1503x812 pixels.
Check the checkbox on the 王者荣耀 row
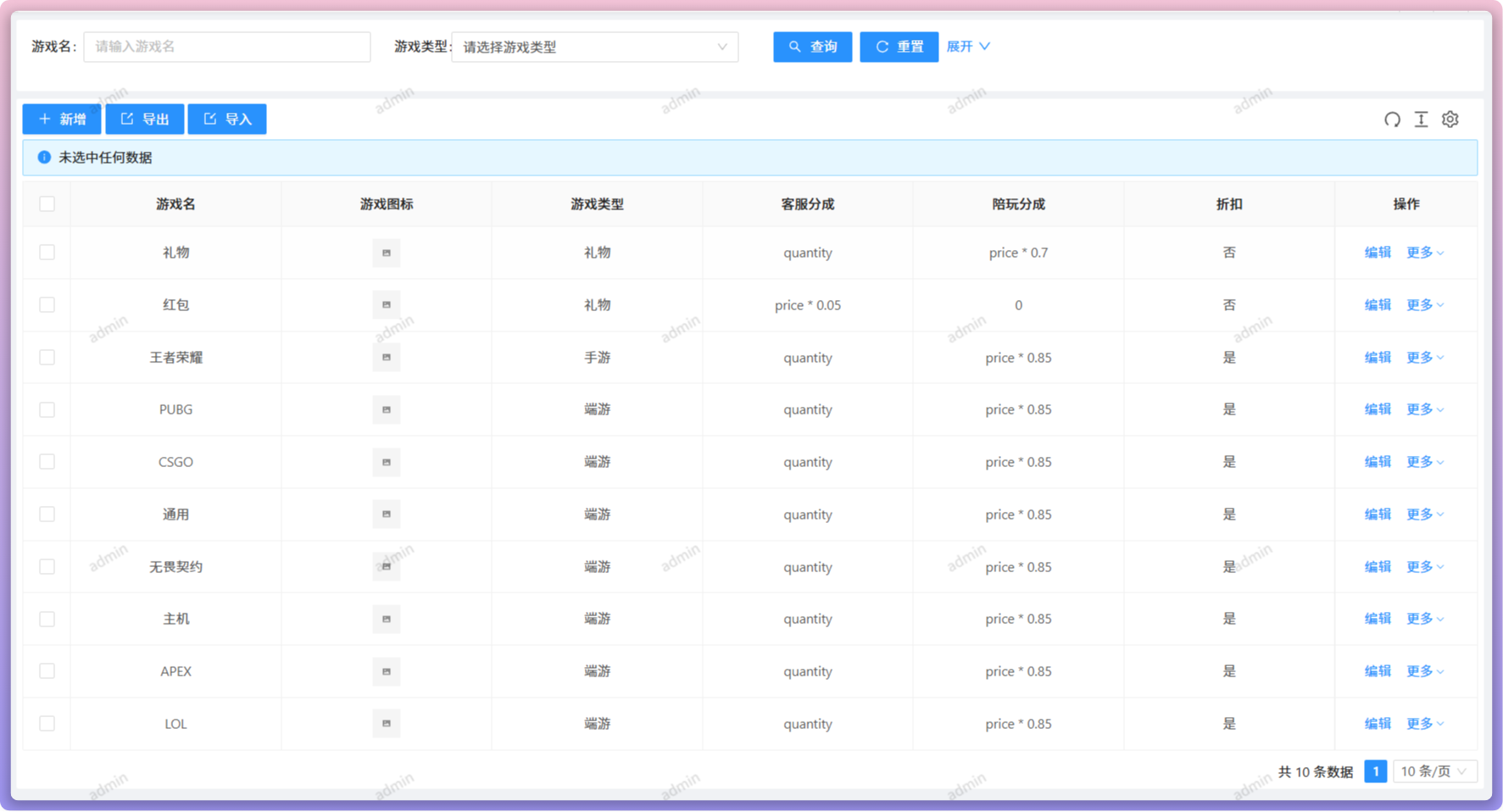47,357
